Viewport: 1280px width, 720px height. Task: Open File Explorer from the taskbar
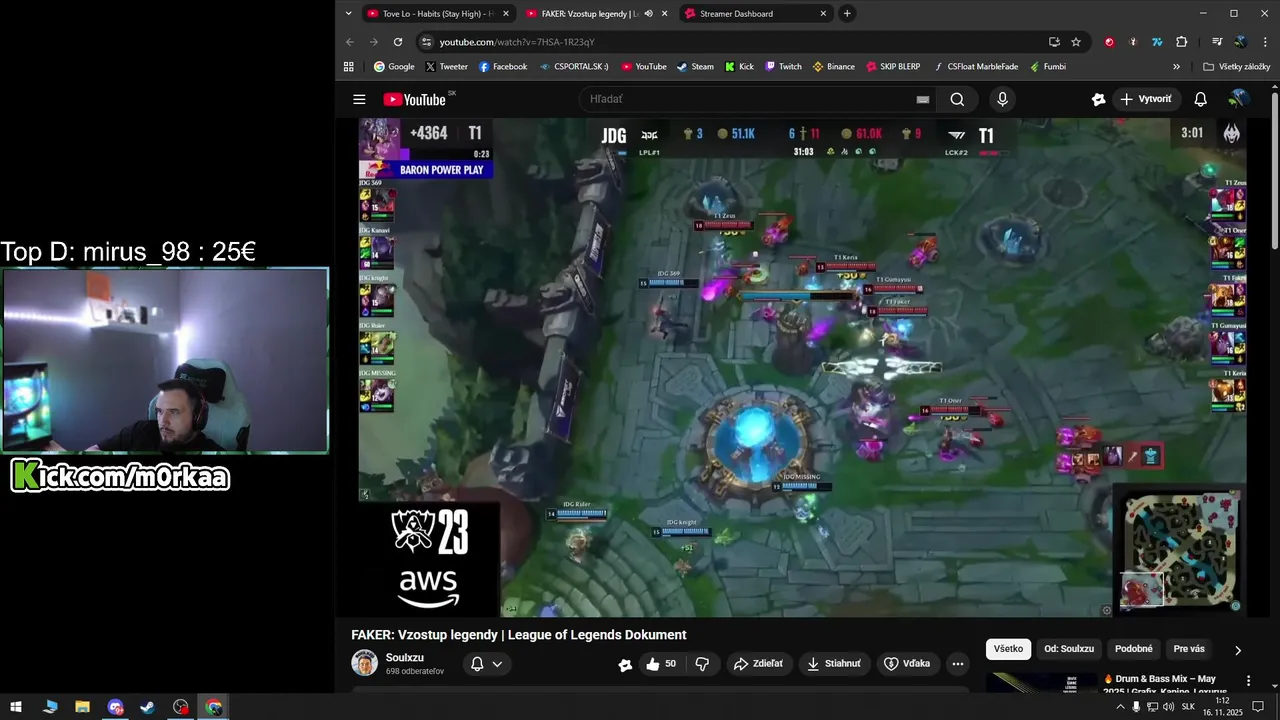click(x=82, y=707)
